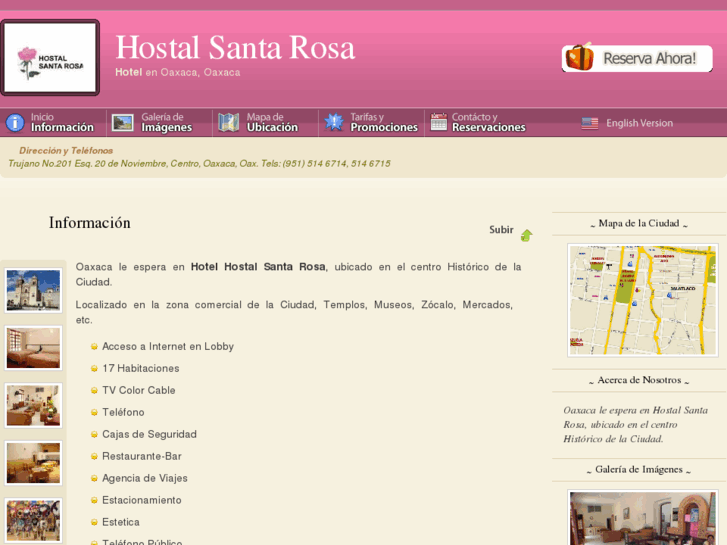Switch to English Version
This screenshot has width=727, height=545.
pyautogui.click(x=639, y=123)
